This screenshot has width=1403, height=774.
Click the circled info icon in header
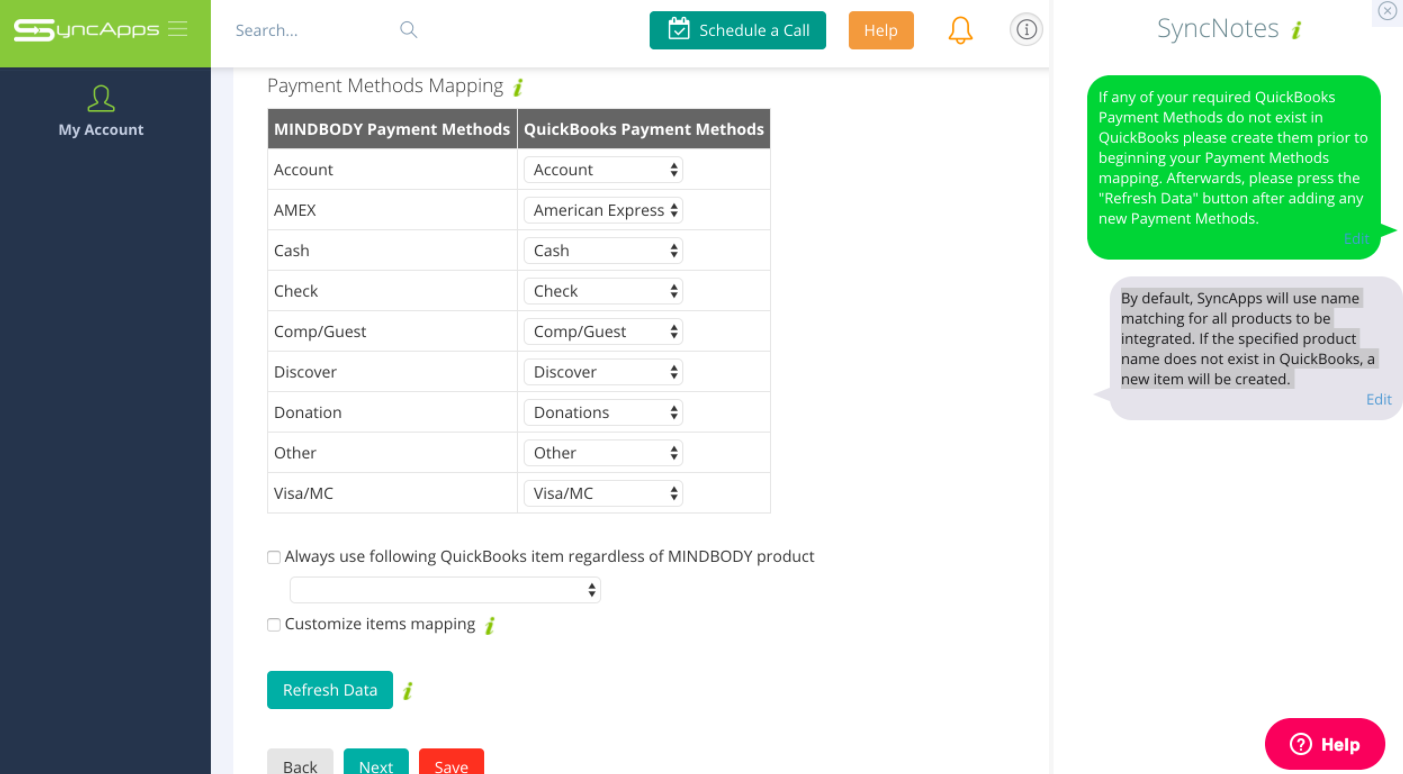tap(1026, 30)
